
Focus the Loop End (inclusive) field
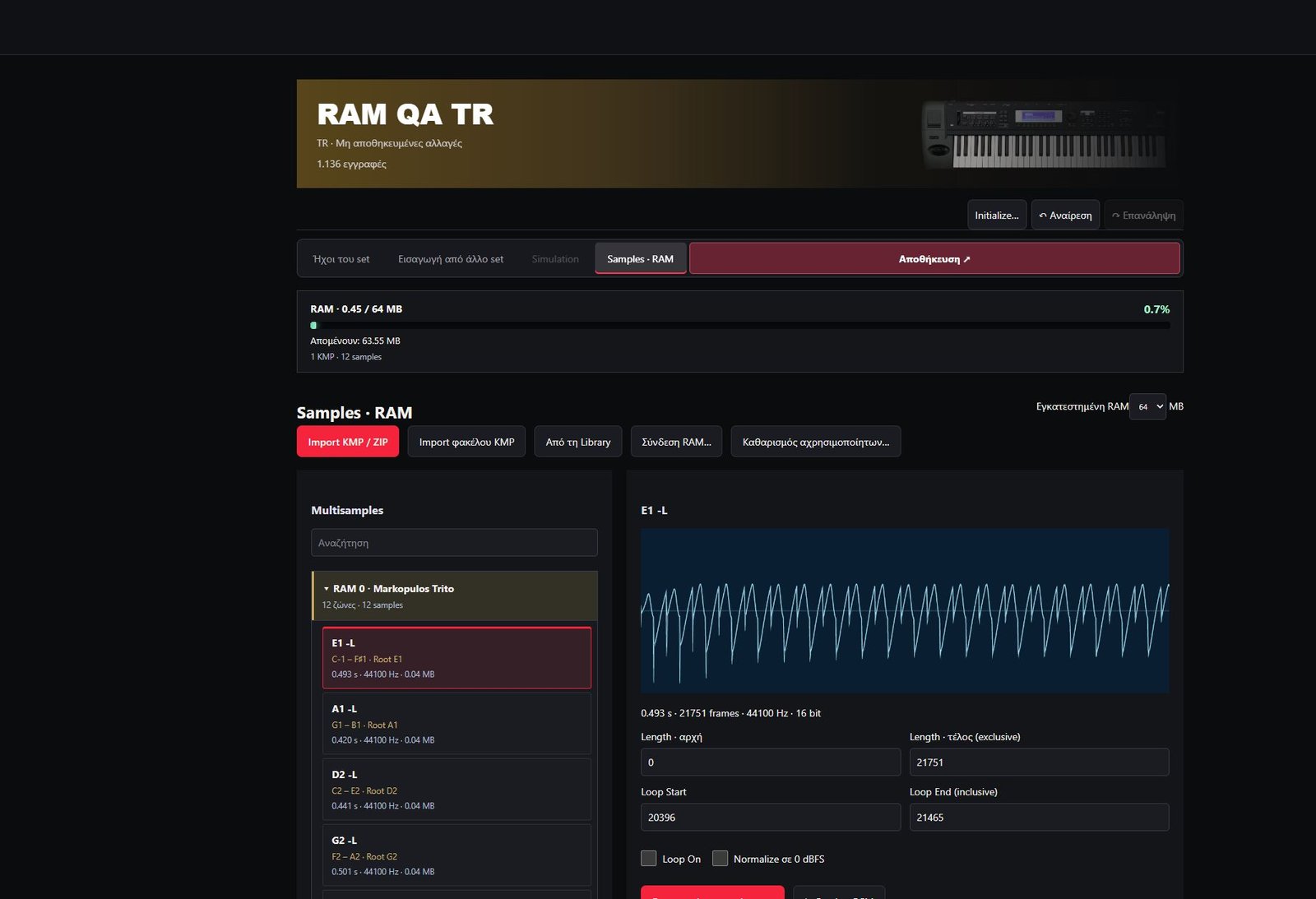1039,818
